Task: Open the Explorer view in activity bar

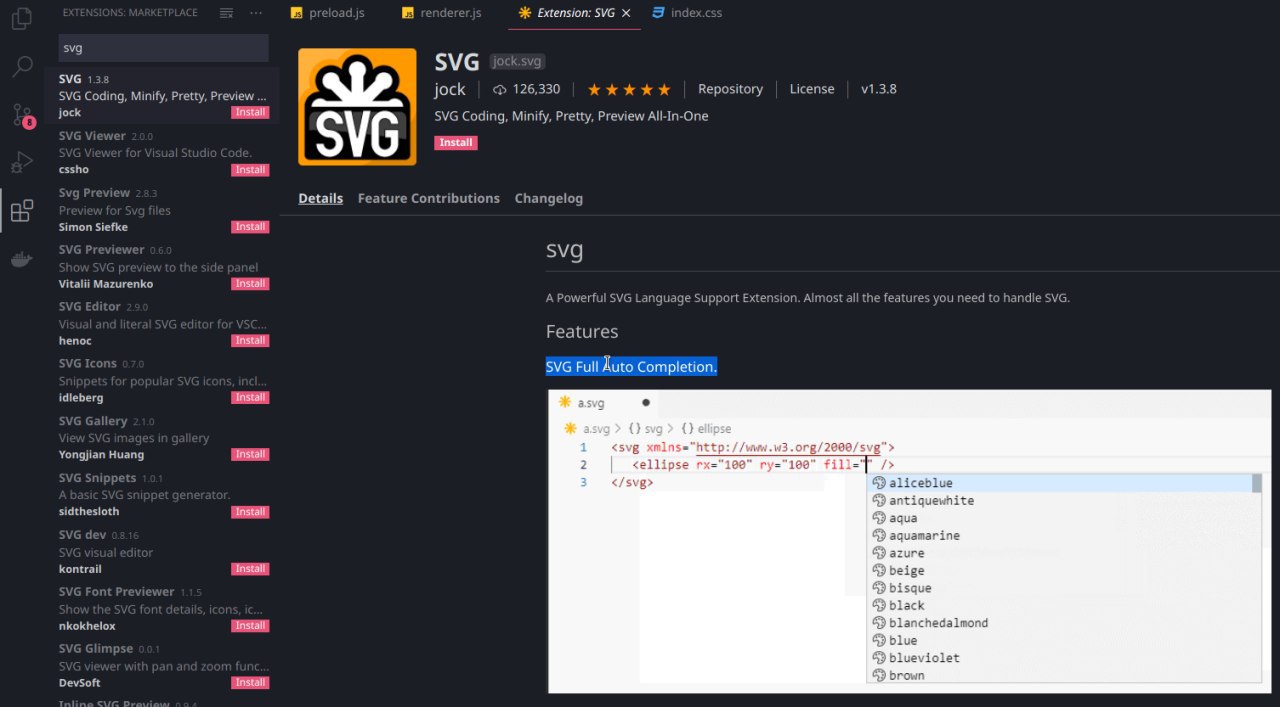Action: 22,19
